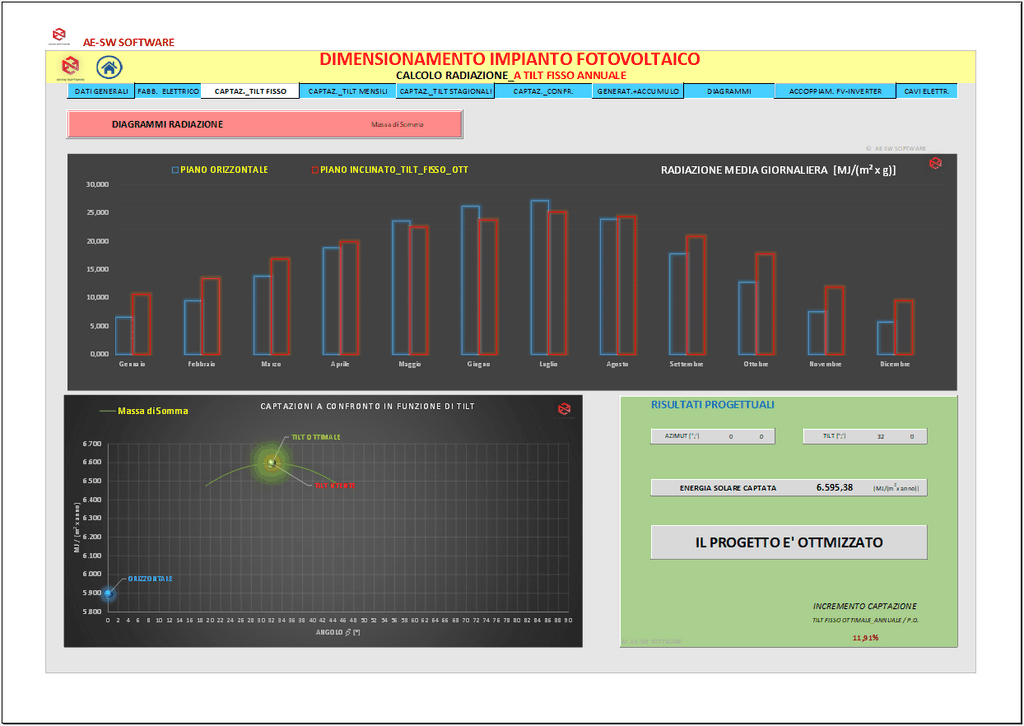
Task: Open CAPTAZ._TILT MENSILI tab
Action: [x=347, y=91]
